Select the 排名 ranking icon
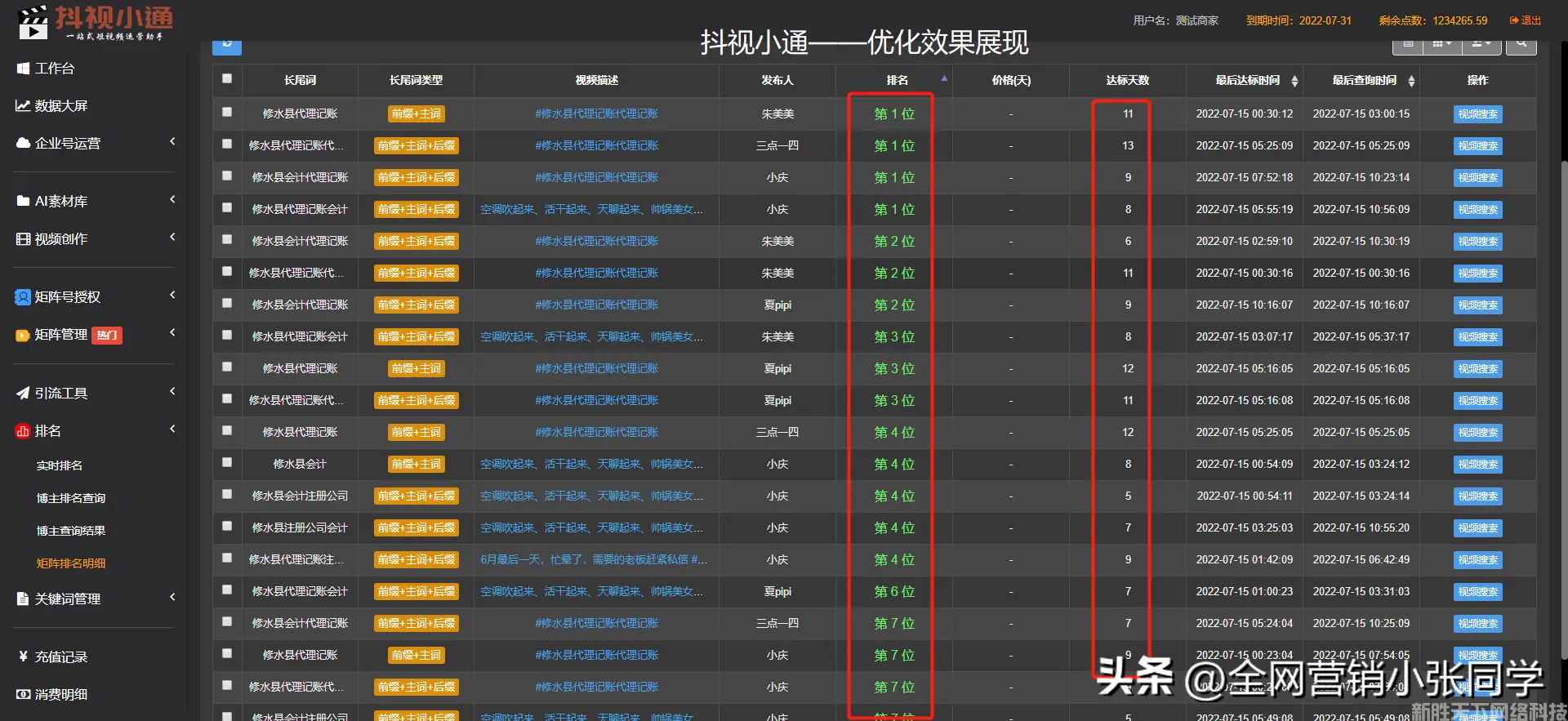This screenshot has height=721, width=1568. [23, 431]
